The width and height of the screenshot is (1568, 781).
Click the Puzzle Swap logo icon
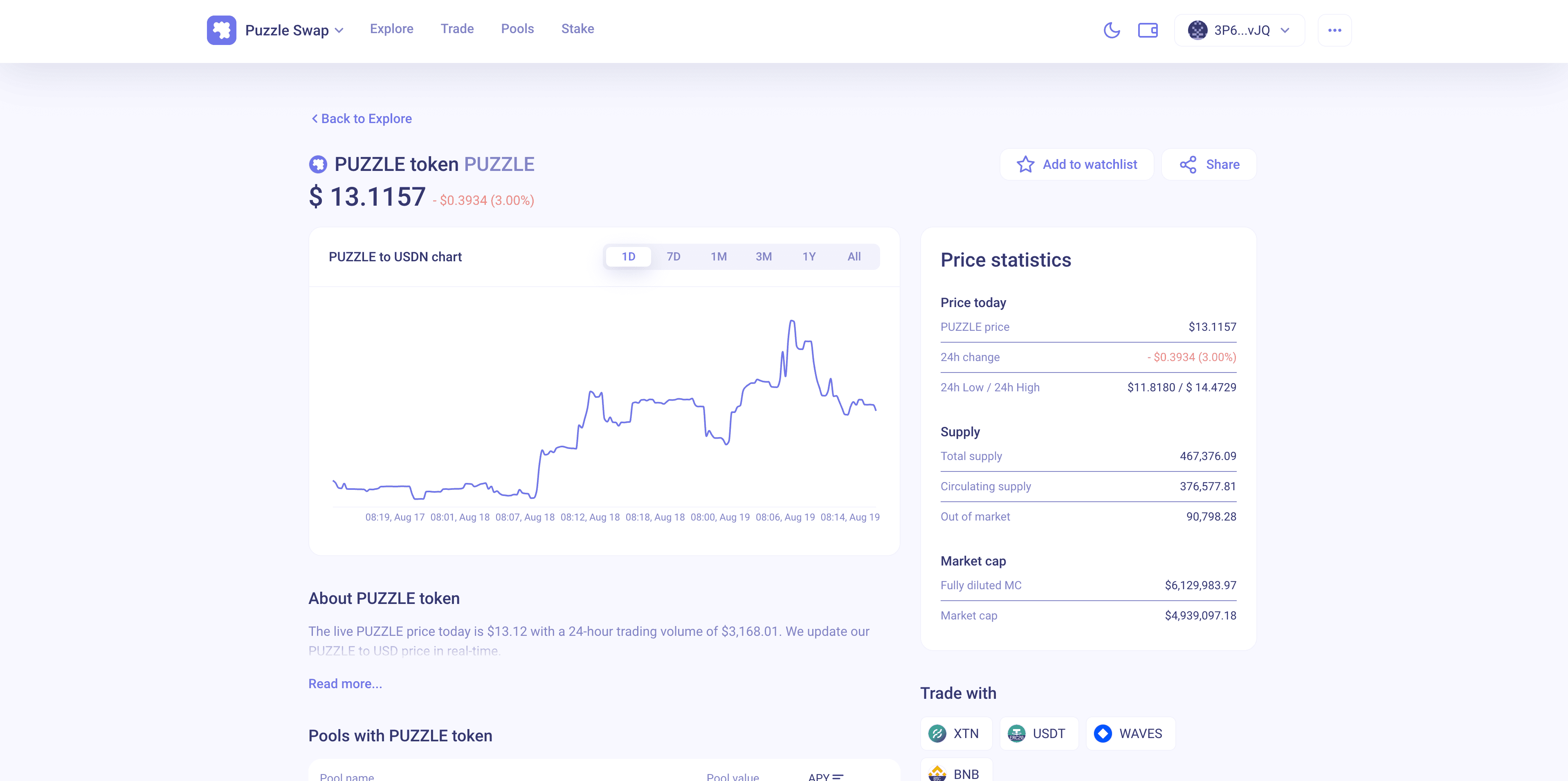click(x=222, y=30)
